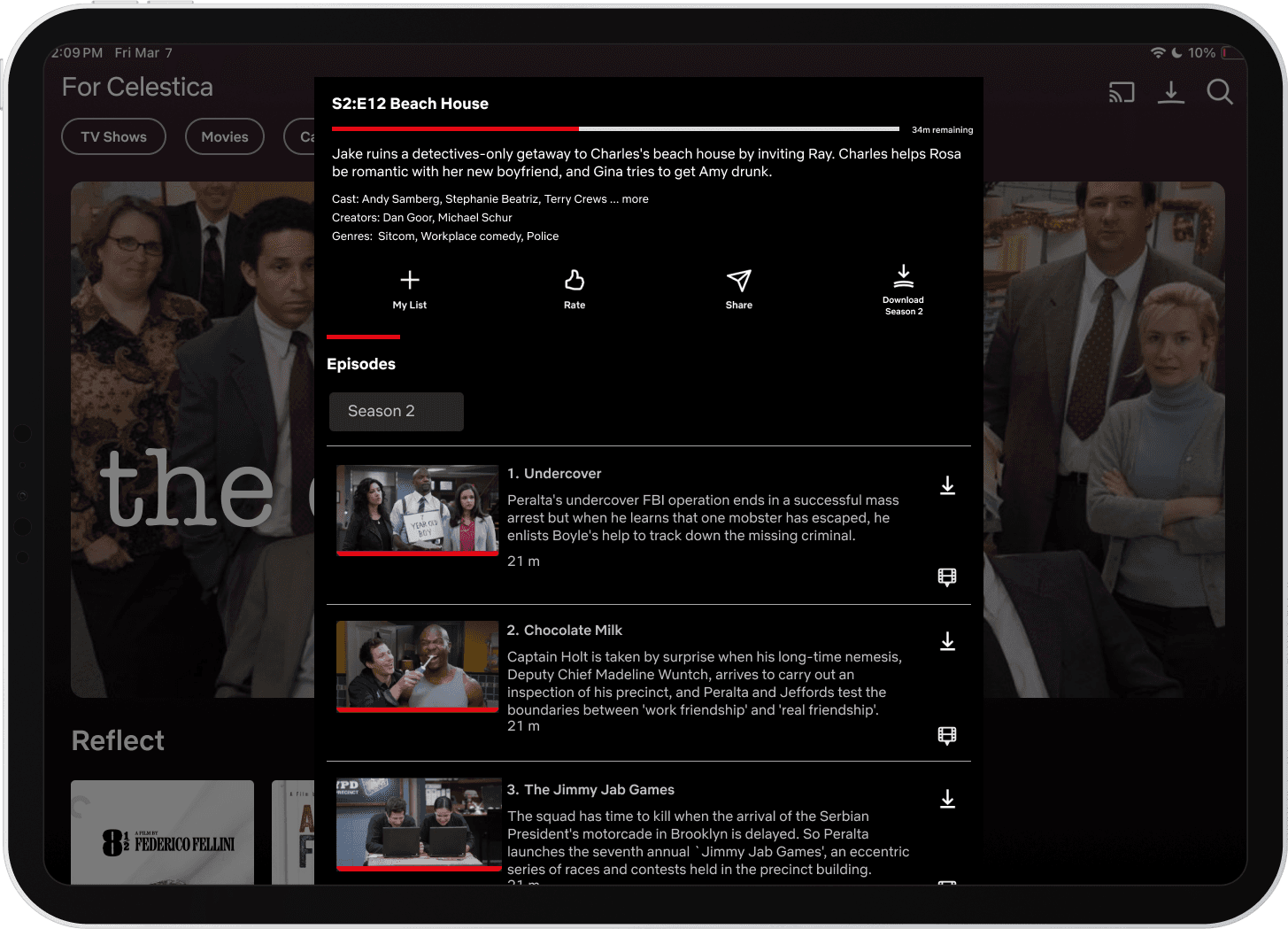Expand cast list with 'more' link
Image resolution: width=1288 pixels, height=929 pixels.
635,199
